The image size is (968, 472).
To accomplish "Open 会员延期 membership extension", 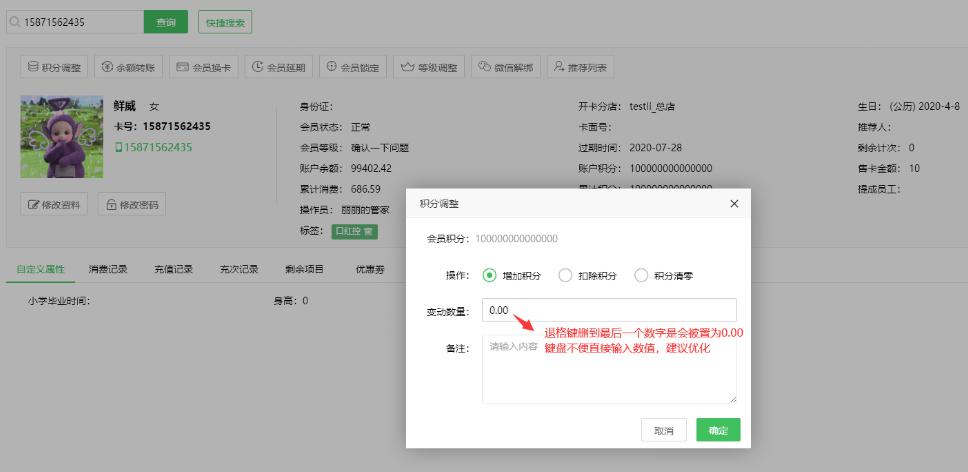I will (278, 67).
